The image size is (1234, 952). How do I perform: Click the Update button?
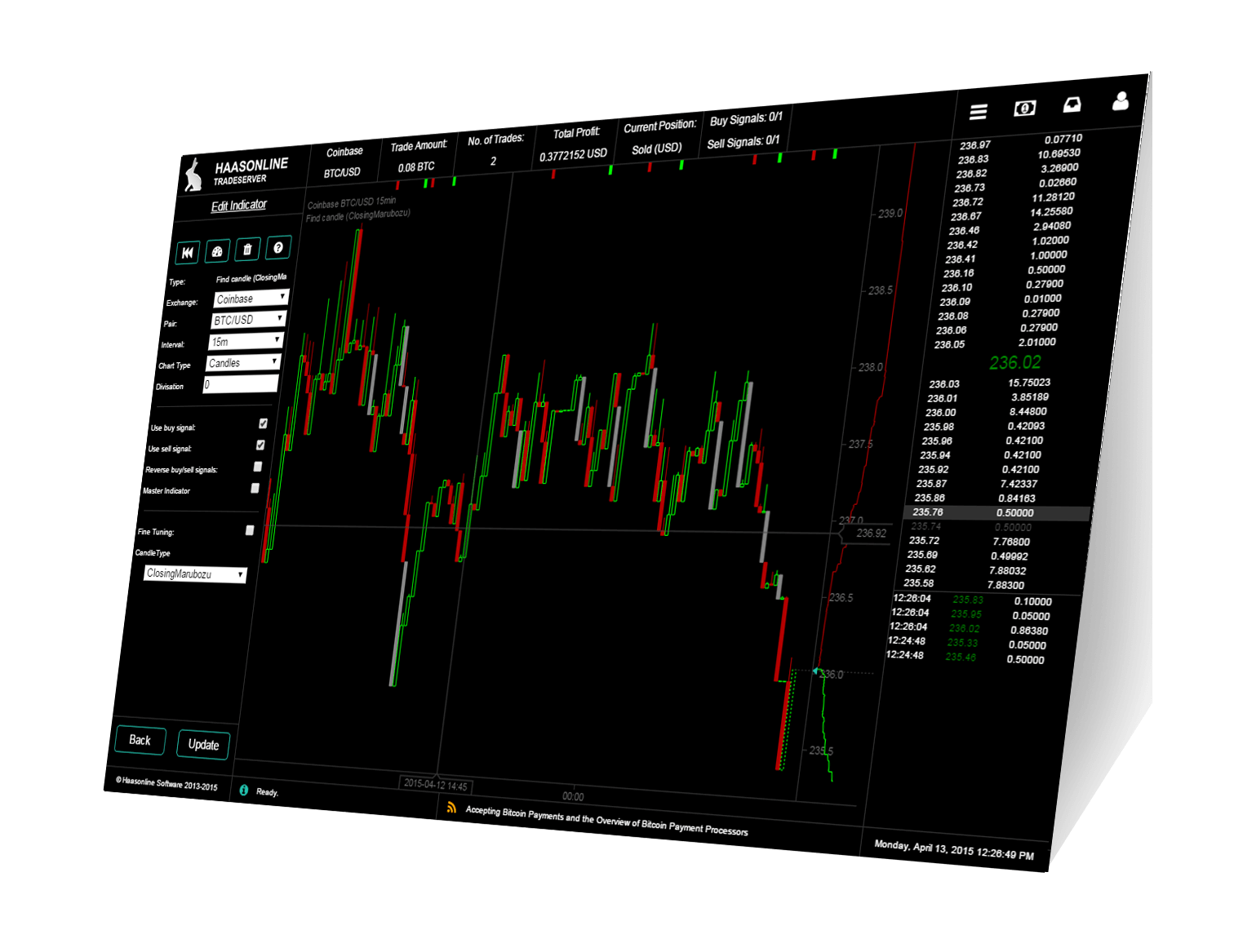click(x=203, y=744)
